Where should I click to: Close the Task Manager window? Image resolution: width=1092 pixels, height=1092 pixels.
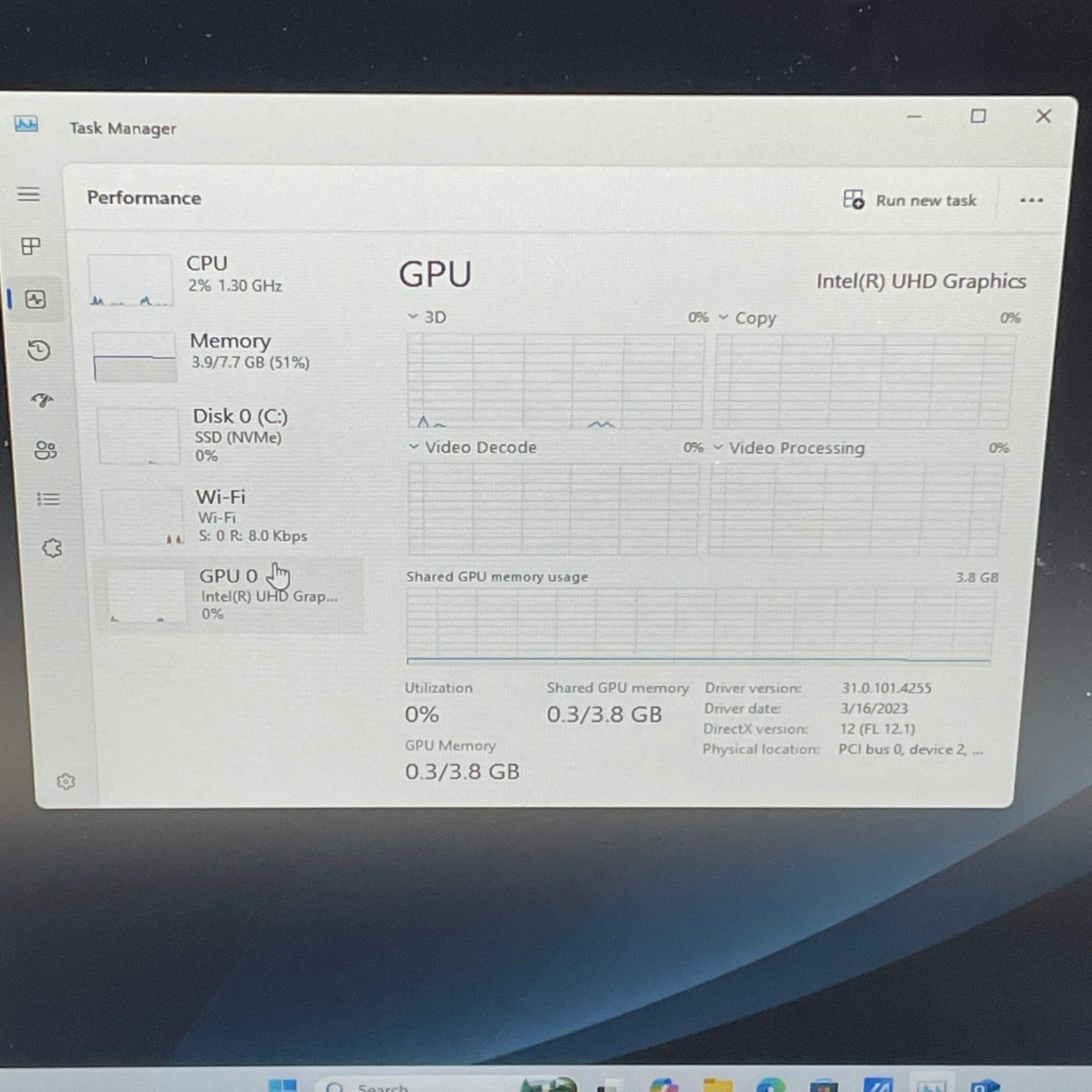pos(1043,116)
